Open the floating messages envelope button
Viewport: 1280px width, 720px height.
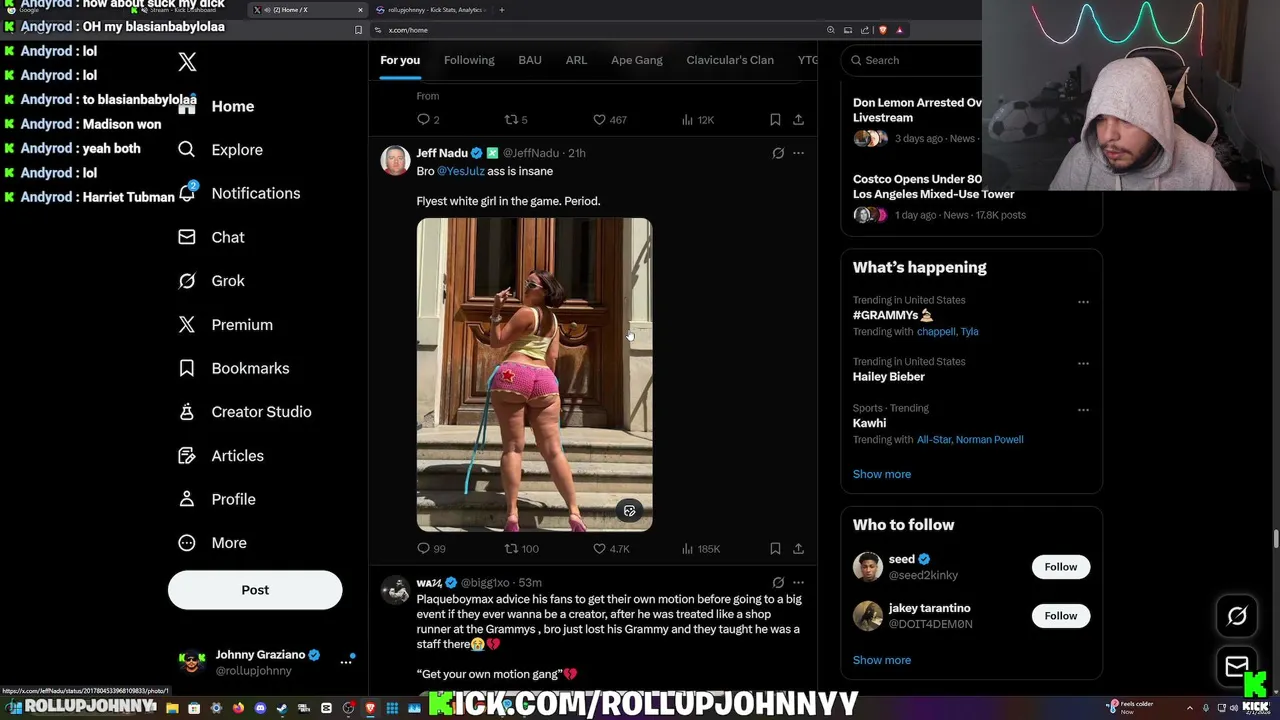pyautogui.click(x=1237, y=666)
